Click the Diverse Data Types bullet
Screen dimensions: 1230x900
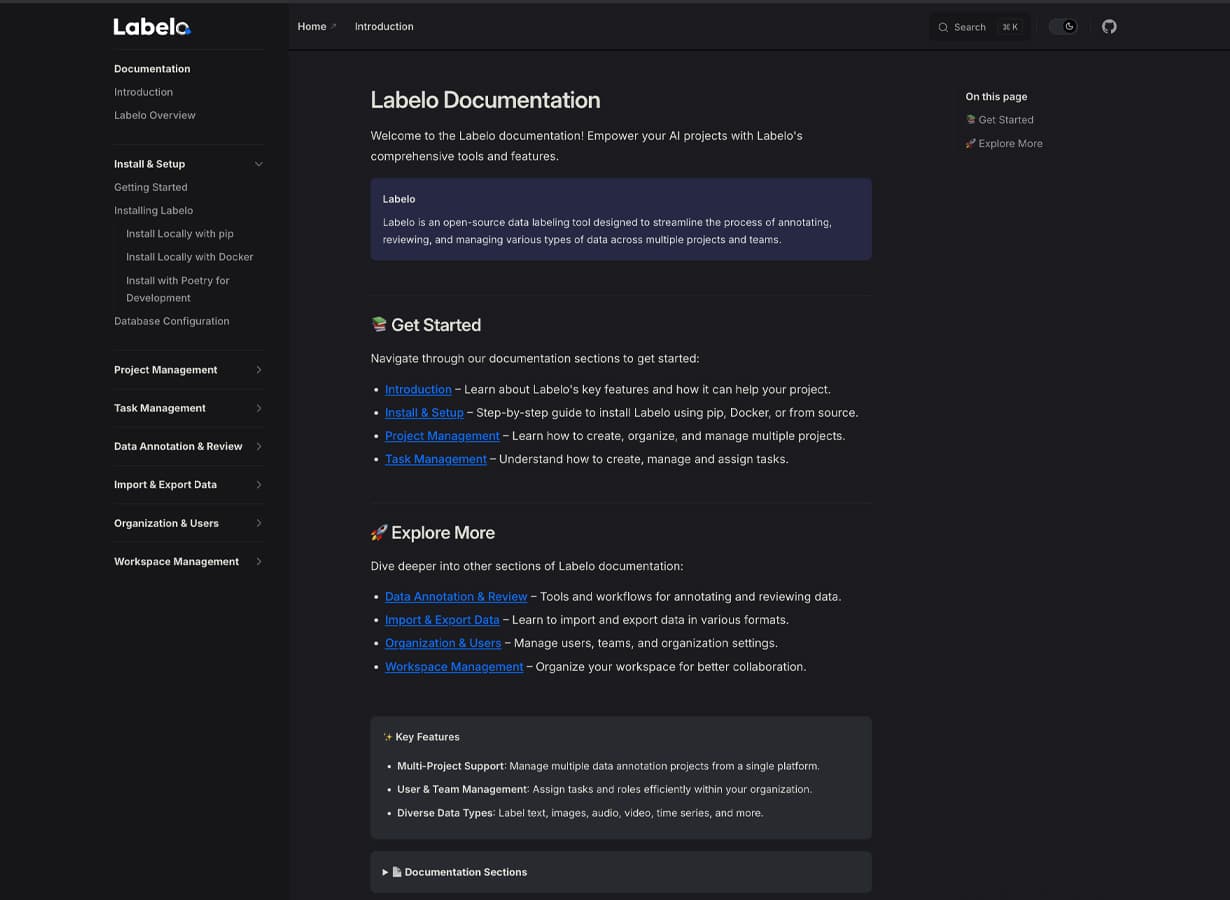coord(580,813)
